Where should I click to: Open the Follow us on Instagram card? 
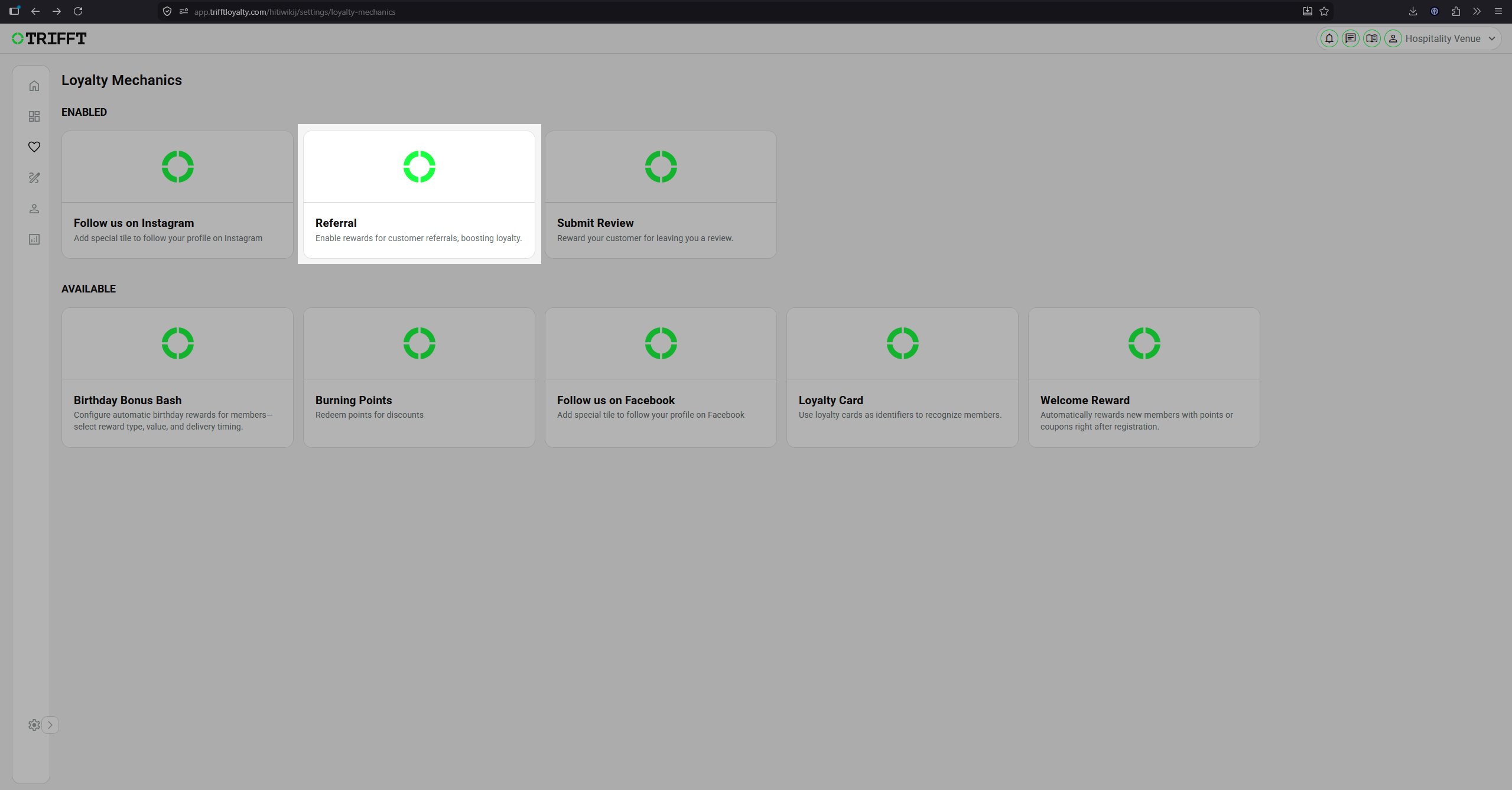tap(177, 194)
